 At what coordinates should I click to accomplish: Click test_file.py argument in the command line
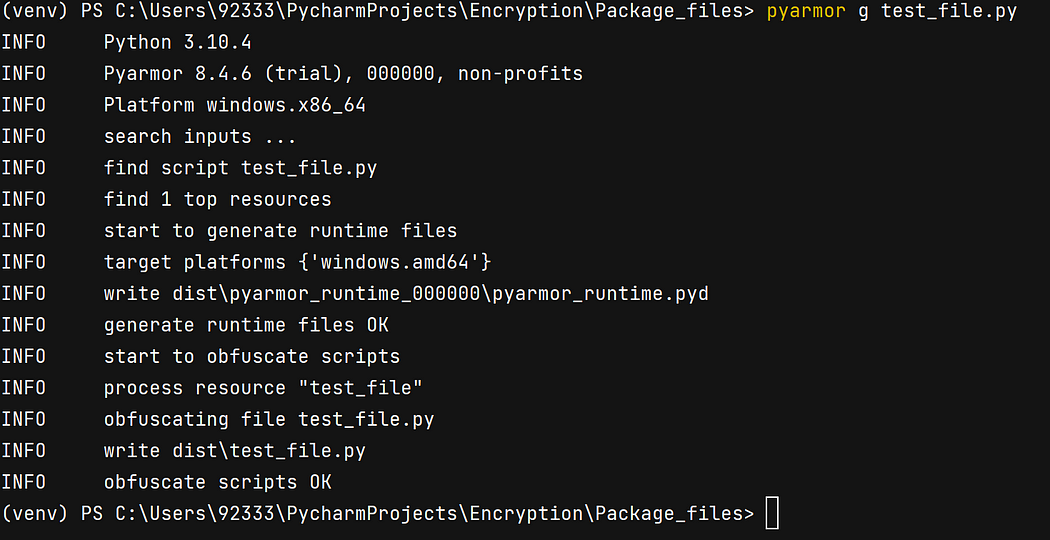[x=949, y=12]
